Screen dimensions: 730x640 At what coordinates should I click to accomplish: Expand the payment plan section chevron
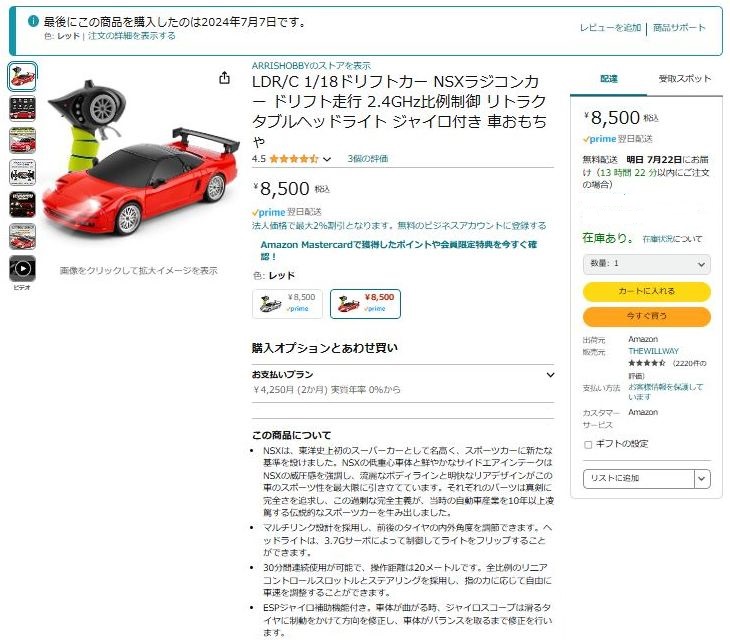[550, 375]
